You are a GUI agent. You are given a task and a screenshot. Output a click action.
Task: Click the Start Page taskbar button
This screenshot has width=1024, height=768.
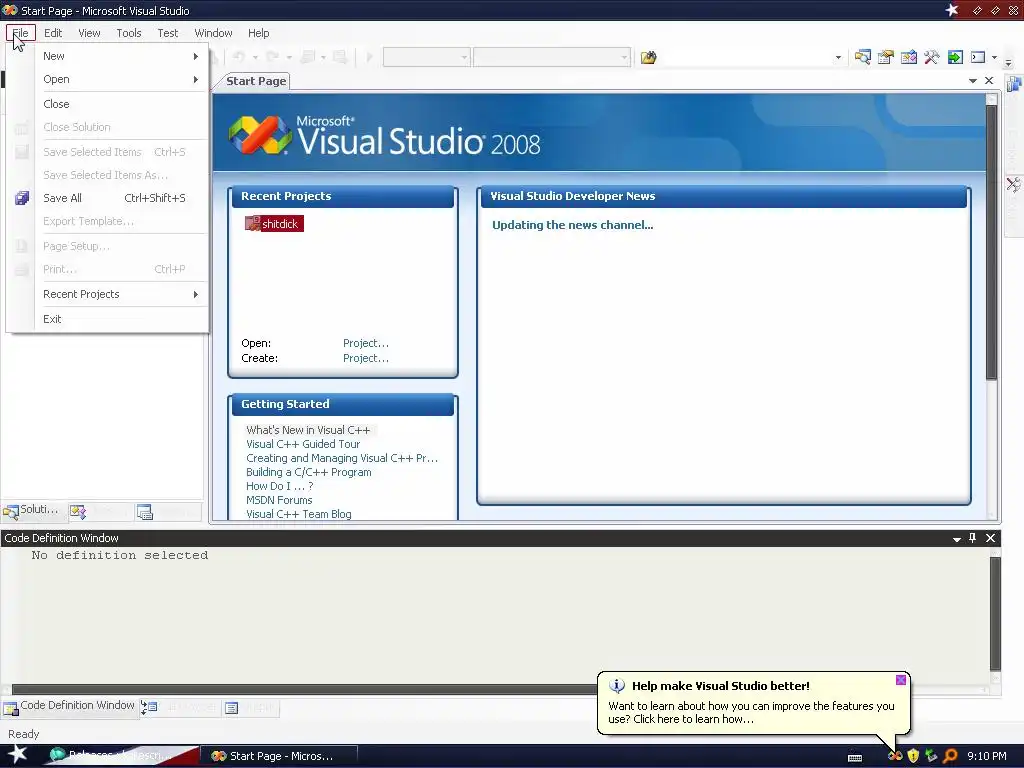click(x=279, y=756)
